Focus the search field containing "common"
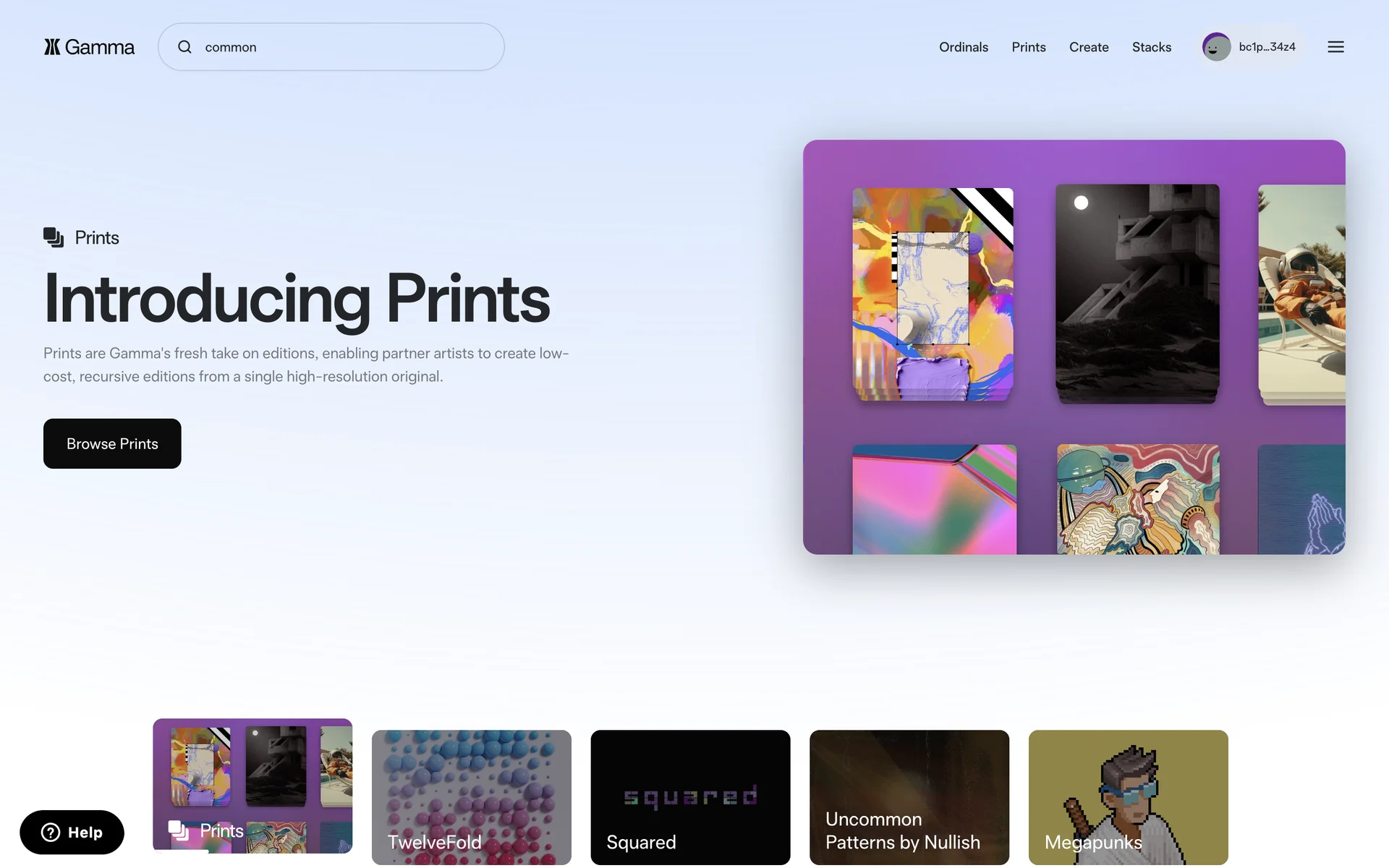The image size is (1389, 868). point(331,47)
